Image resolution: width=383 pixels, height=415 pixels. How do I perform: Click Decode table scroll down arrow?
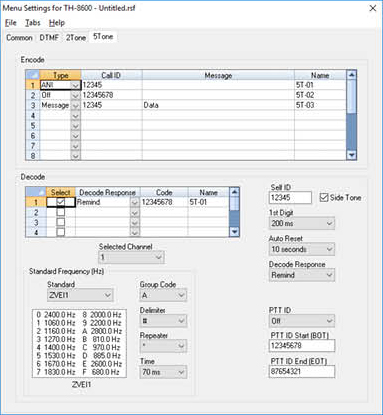pyautogui.click(x=234, y=232)
